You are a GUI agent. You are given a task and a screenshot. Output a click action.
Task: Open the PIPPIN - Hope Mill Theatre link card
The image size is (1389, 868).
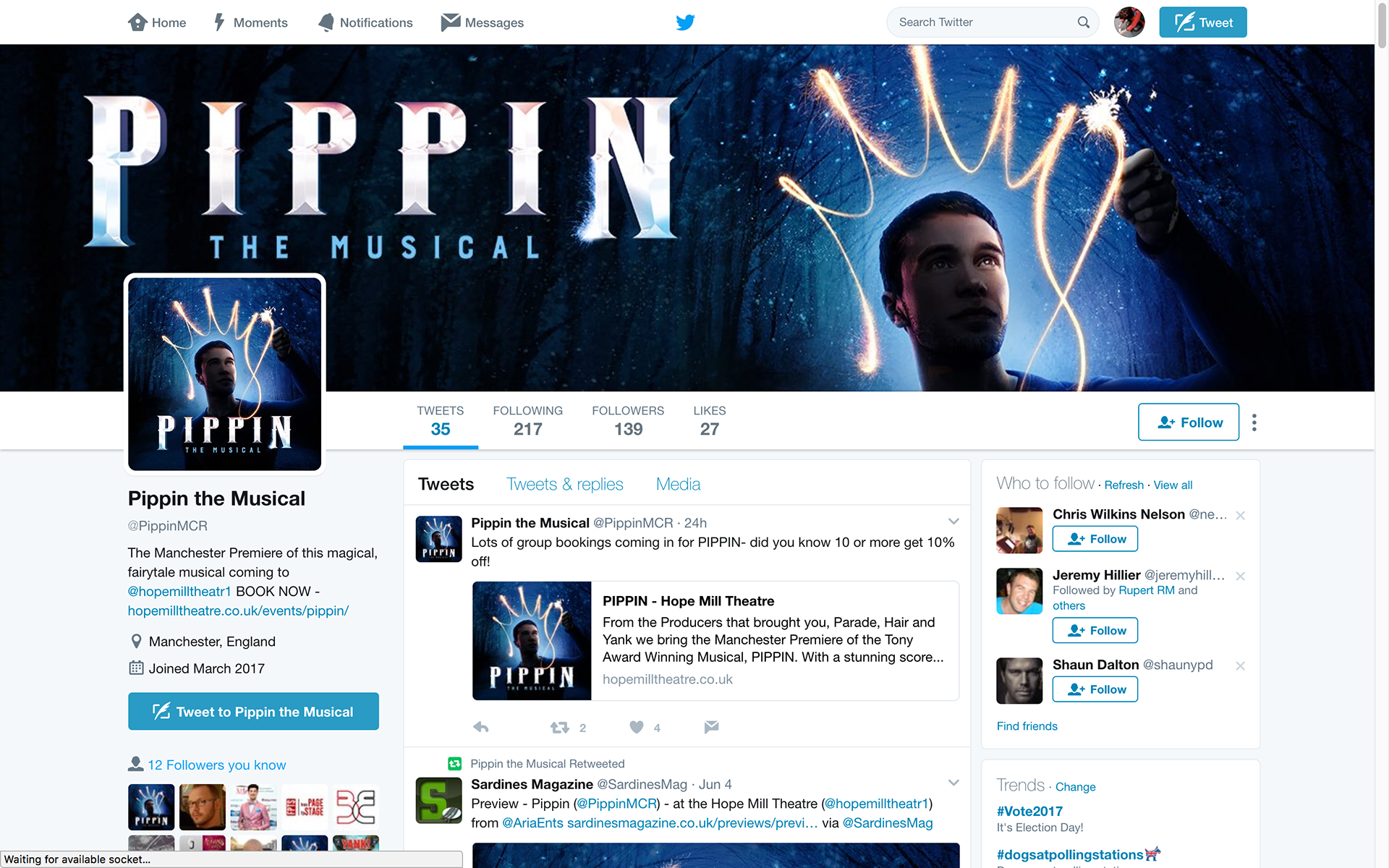[x=715, y=641]
